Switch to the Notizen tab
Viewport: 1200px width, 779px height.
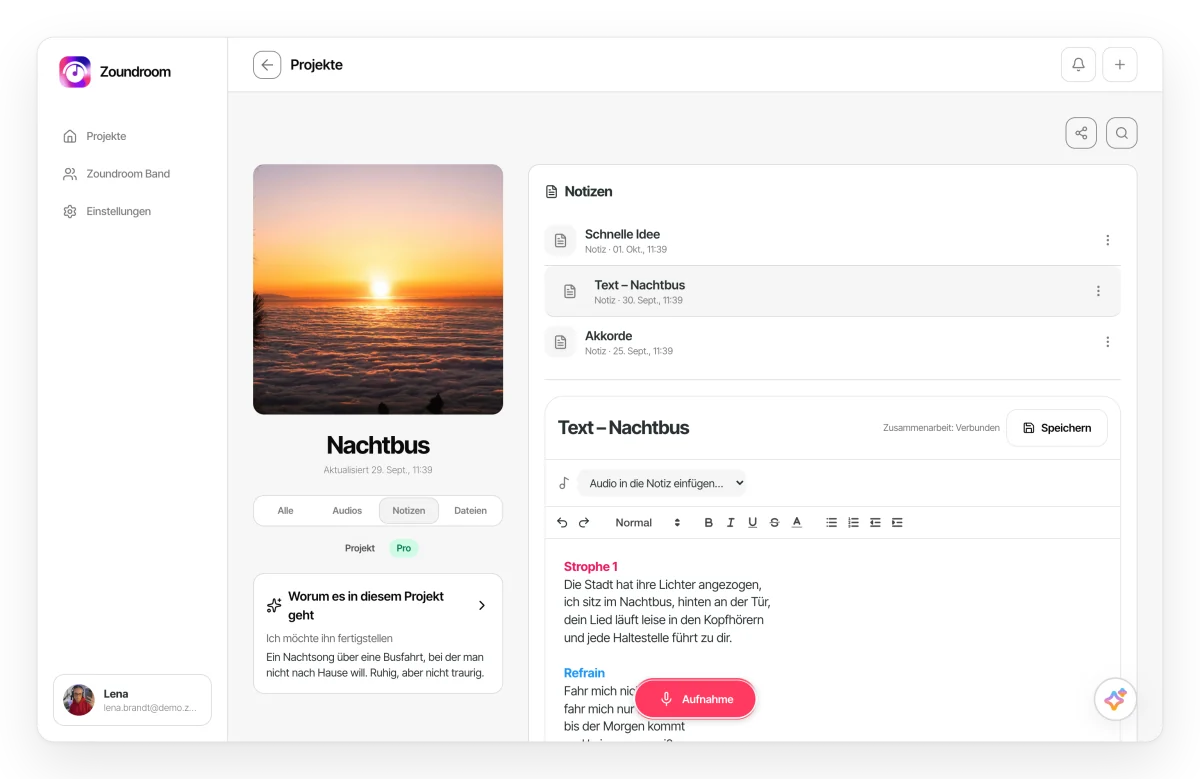coord(409,511)
